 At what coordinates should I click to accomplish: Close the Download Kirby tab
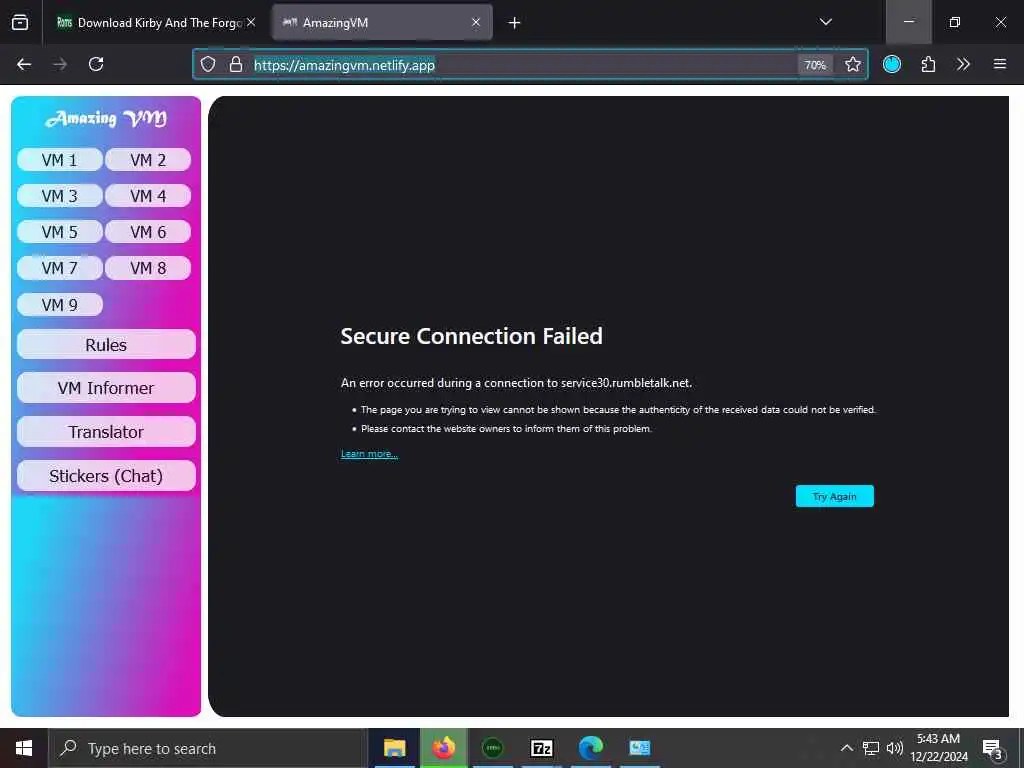pos(251,22)
